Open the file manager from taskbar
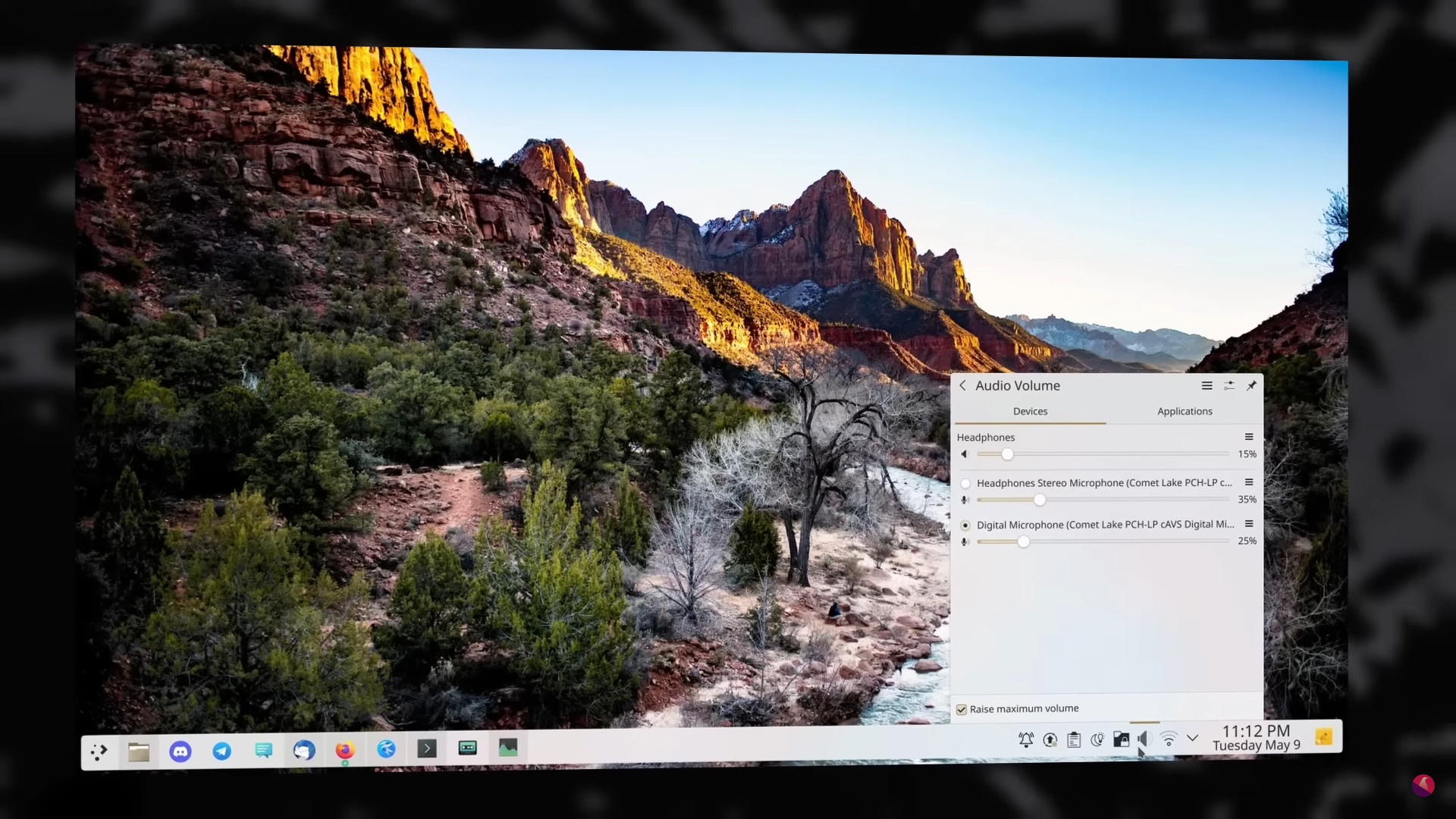The height and width of the screenshot is (819, 1456). coord(139,752)
